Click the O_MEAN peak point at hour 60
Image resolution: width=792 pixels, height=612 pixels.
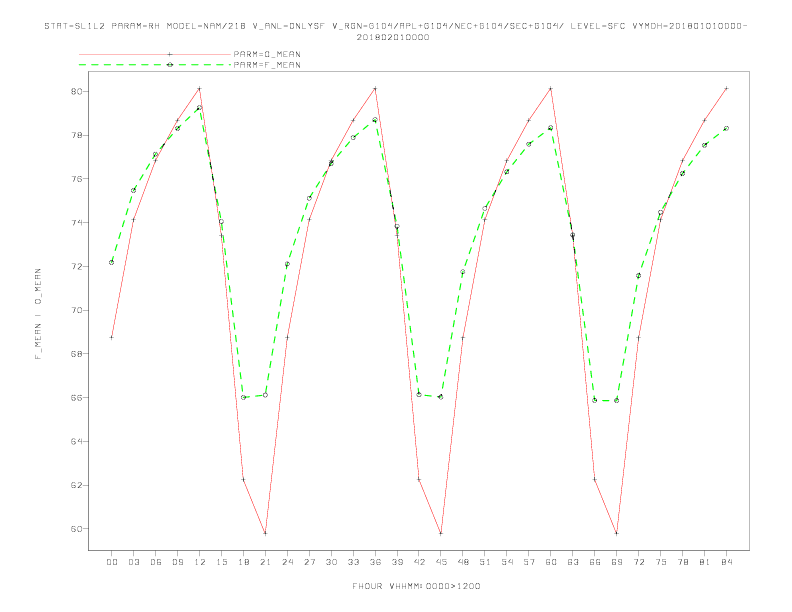click(x=551, y=88)
